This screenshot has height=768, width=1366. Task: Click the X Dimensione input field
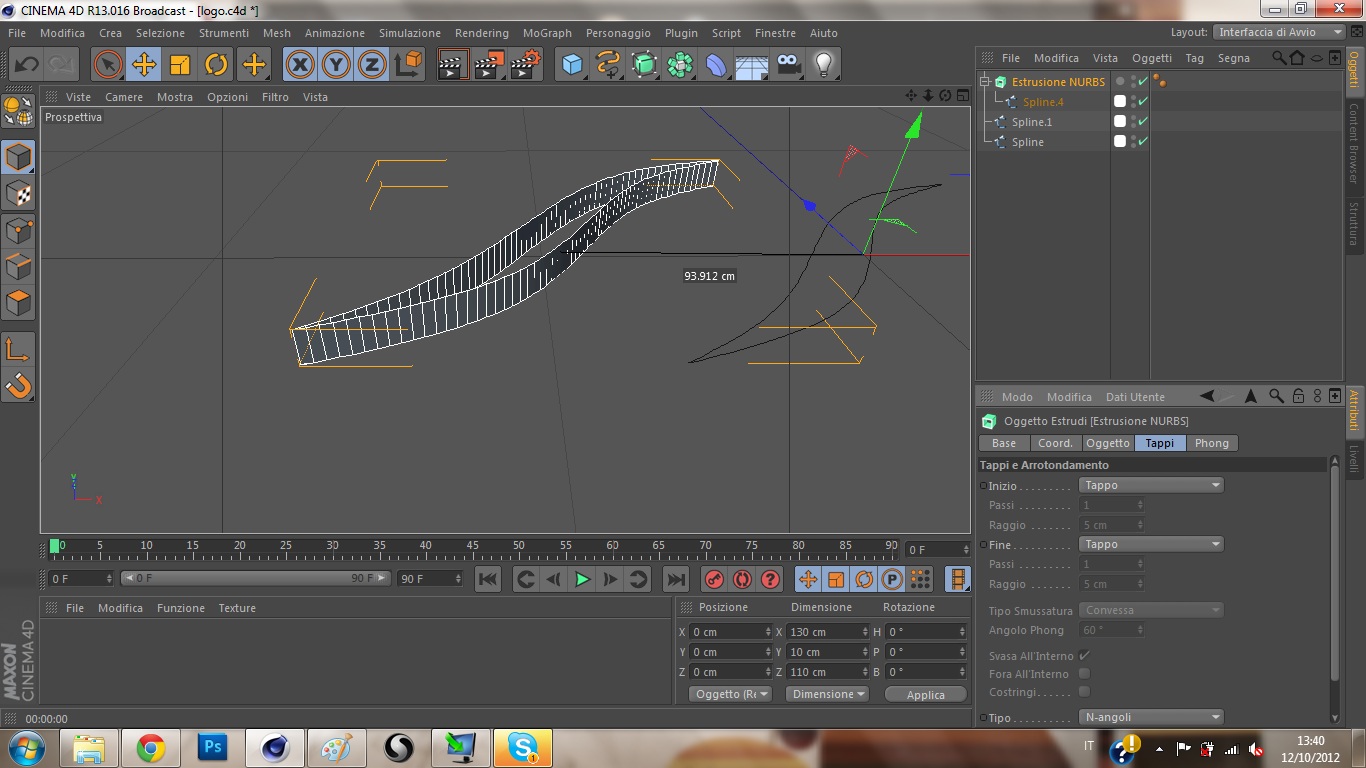(825, 632)
